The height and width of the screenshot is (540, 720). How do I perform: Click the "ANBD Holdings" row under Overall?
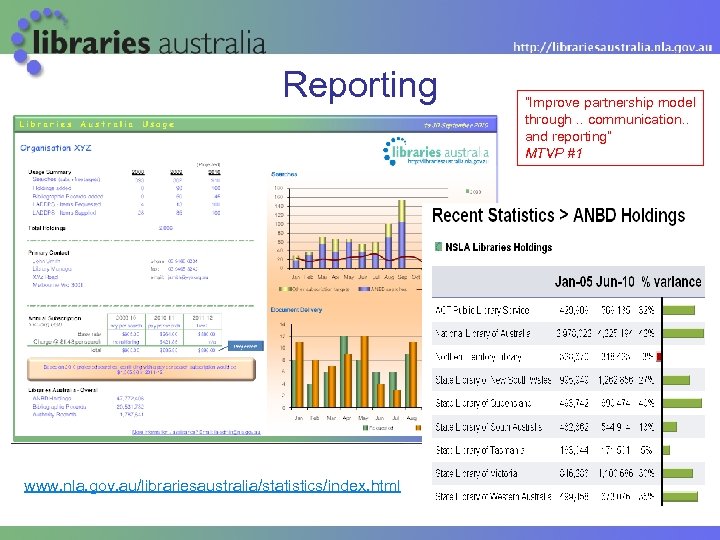point(89,398)
